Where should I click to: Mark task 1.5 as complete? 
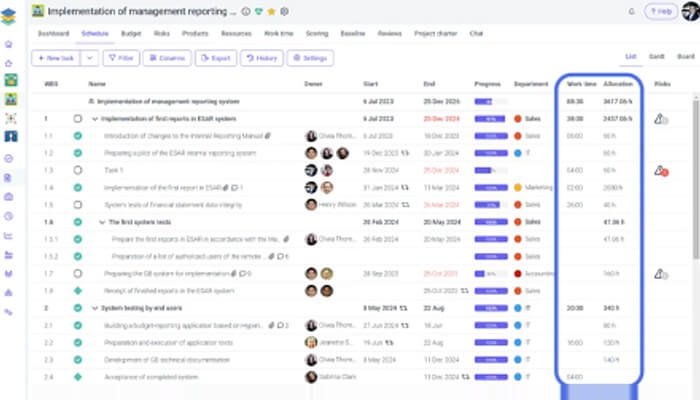[78, 205]
